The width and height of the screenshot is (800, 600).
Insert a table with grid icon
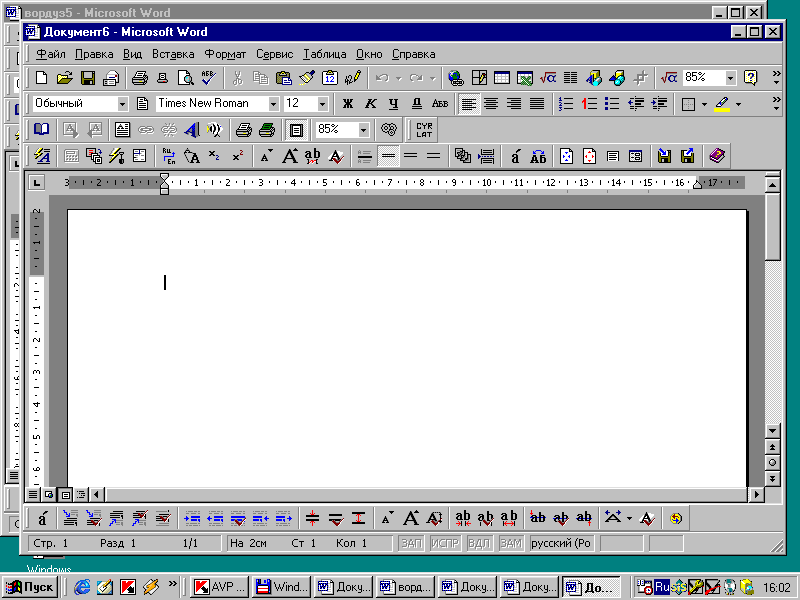coord(502,78)
